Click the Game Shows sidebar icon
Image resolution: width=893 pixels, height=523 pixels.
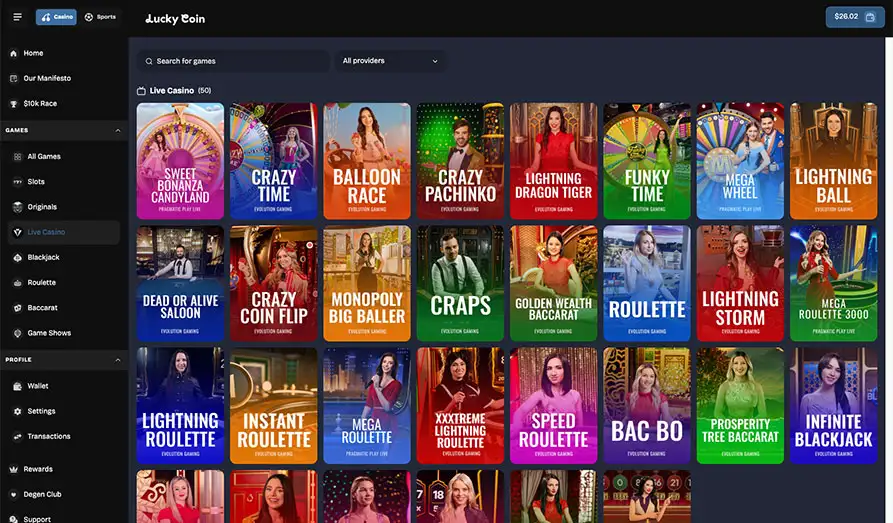pos(18,333)
